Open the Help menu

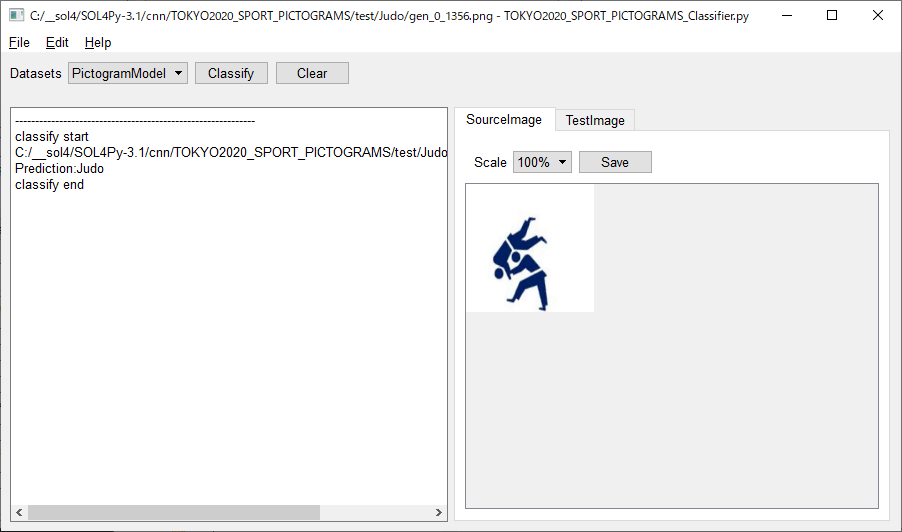pyautogui.click(x=98, y=43)
